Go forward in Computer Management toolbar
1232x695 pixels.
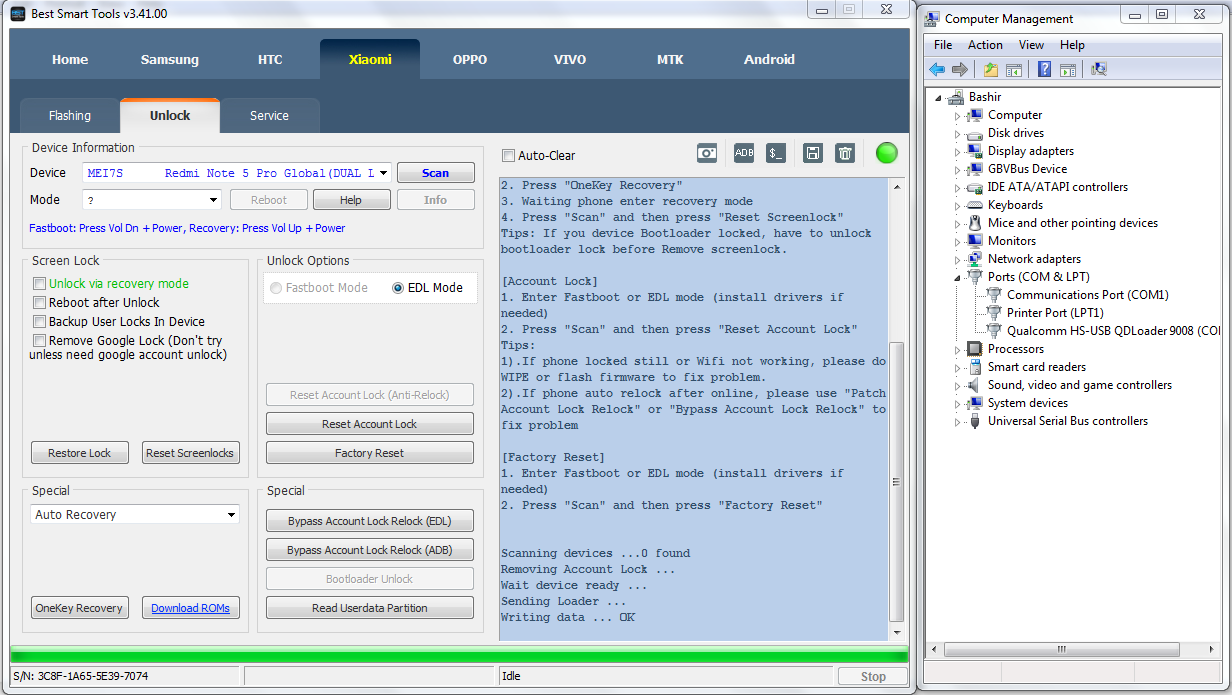(x=960, y=69)
